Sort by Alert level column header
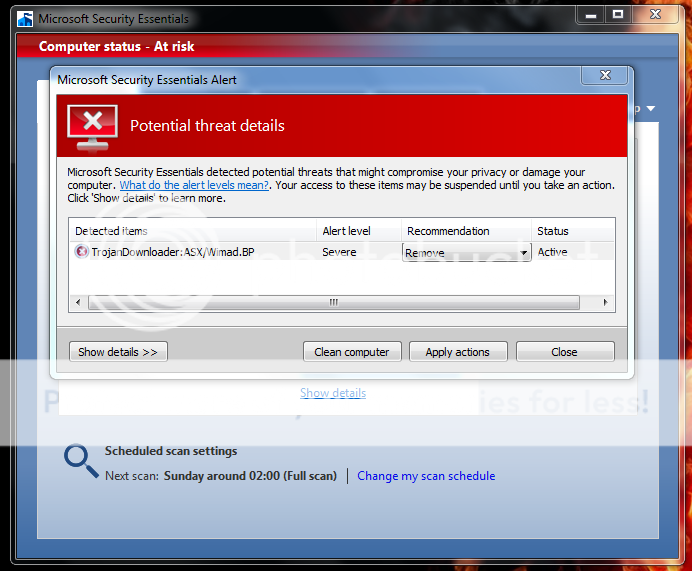The height and width of the screenshot is (571, 692). pyautogui.click(x=359, y=231)
